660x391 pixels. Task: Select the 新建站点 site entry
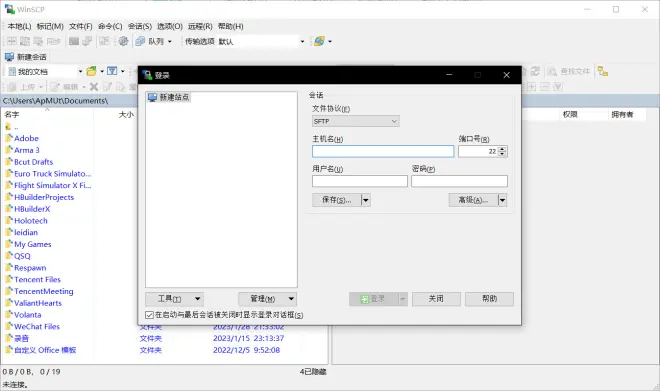pos(169,97)
